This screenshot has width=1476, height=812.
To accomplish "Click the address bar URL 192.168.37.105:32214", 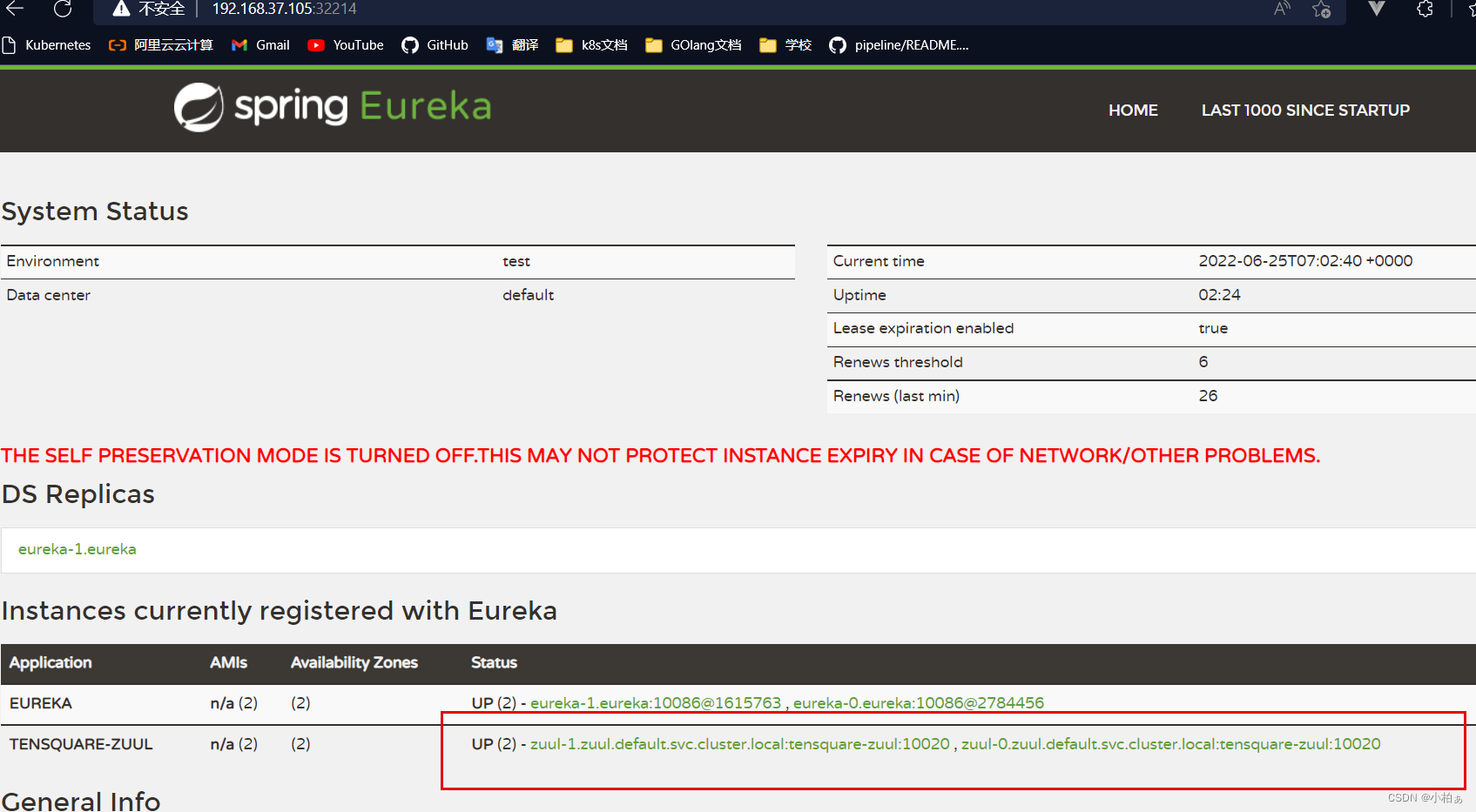I will pos(285,9).
